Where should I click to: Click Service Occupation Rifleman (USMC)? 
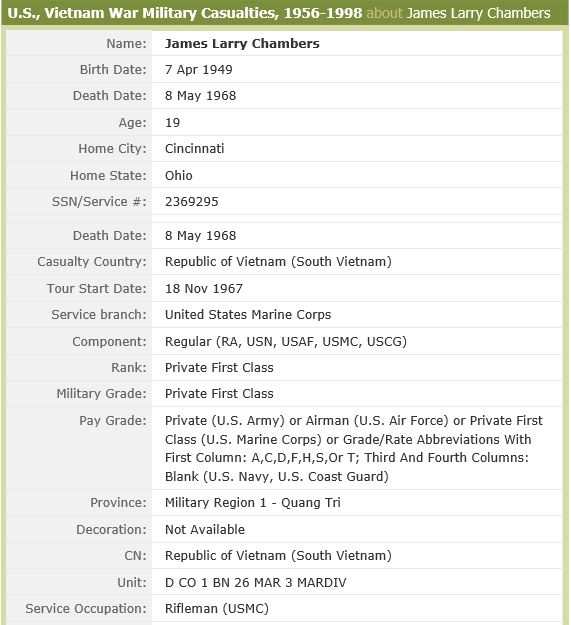[x=217, y=609]
